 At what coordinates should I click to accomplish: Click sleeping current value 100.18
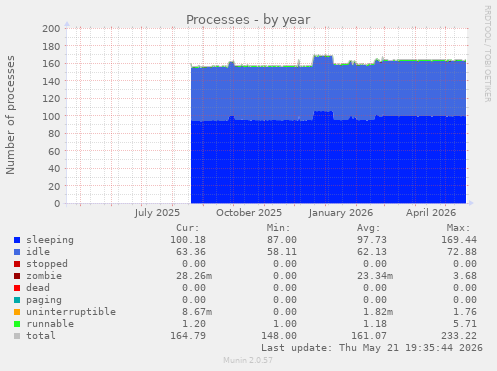188,240
